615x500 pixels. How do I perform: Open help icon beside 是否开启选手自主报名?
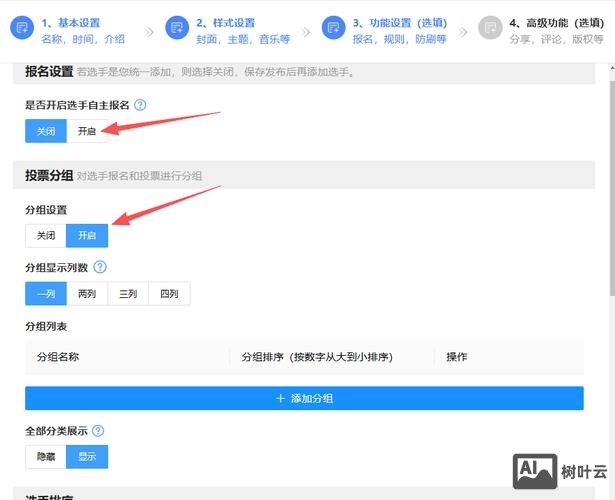[140, 105]
